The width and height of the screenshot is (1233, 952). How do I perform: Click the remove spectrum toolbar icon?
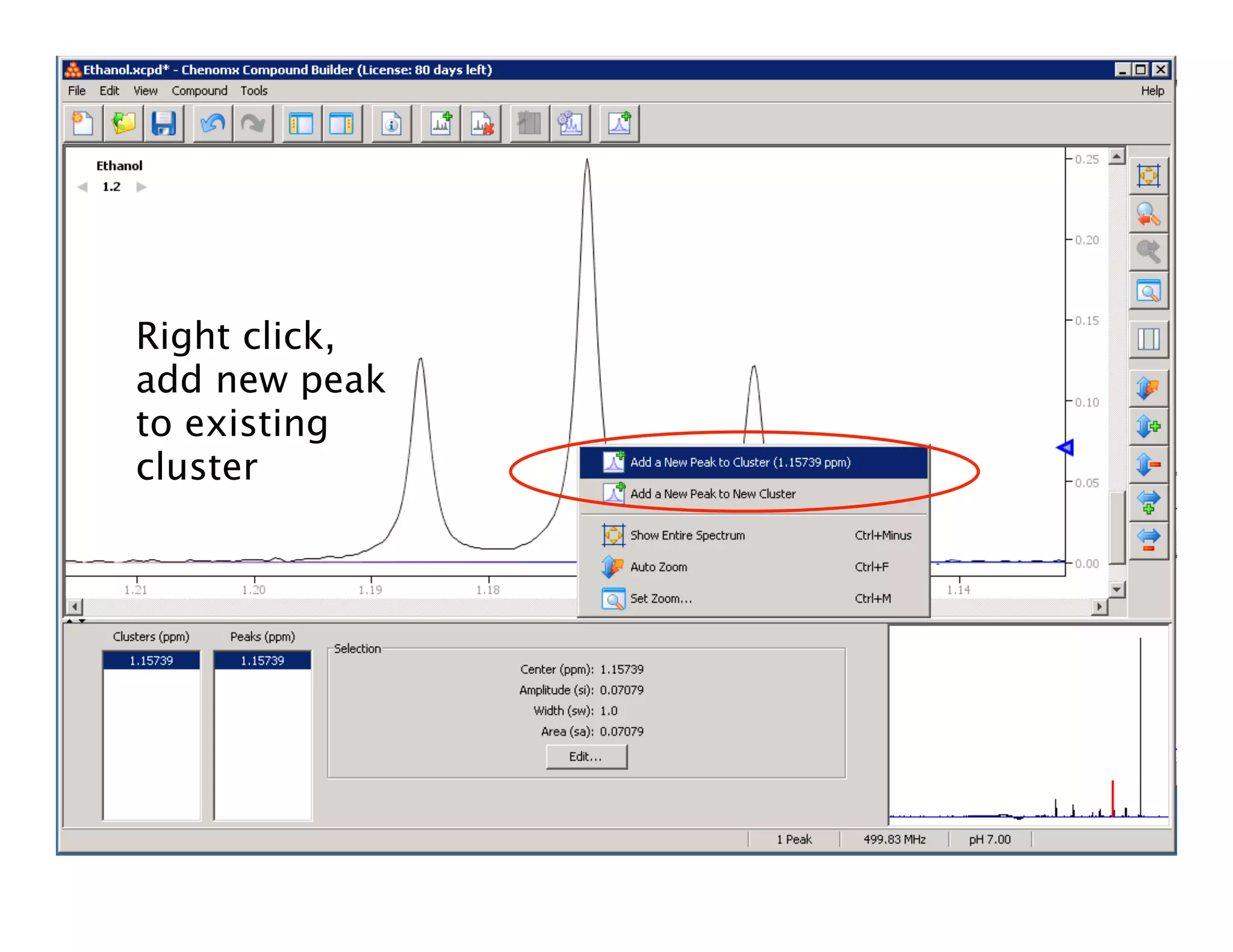click(481, 124)
